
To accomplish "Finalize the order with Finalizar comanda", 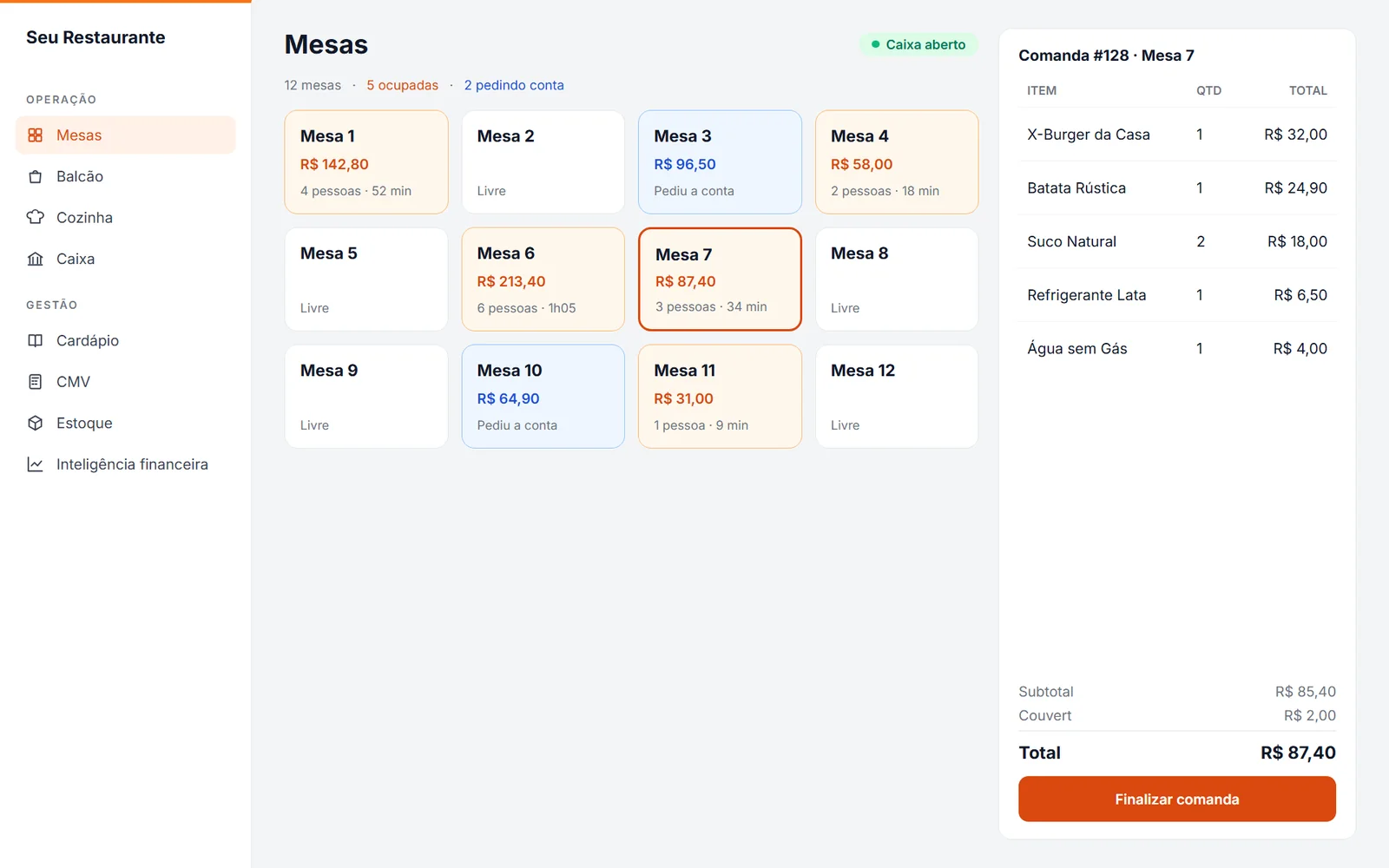I will pos(1176,799).
